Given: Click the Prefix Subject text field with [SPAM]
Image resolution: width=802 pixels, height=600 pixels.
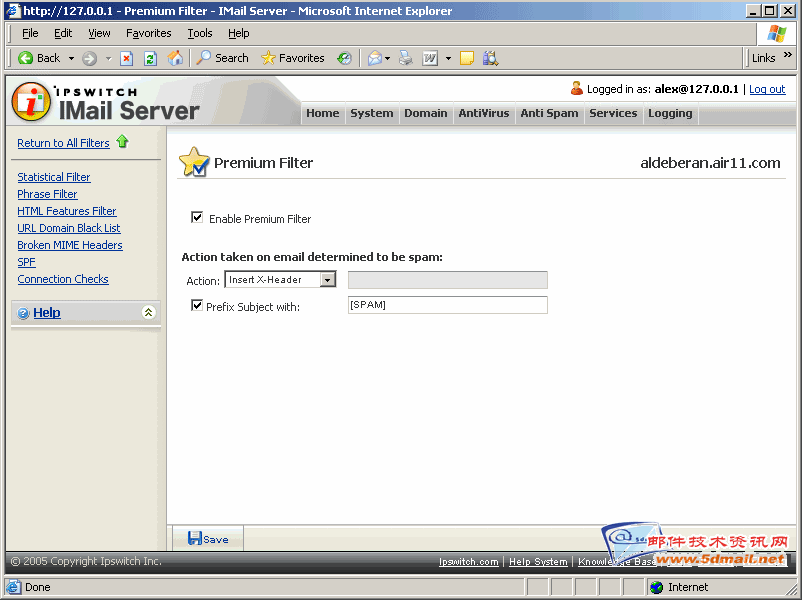Looking at the screenshot, I should click(x=447, y=305).
